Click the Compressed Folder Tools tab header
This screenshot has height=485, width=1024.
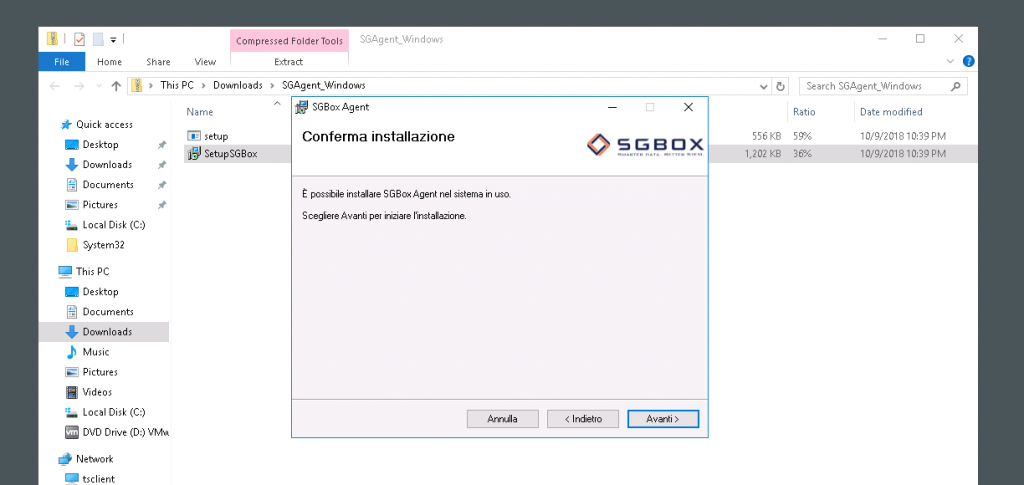[289, 40]
